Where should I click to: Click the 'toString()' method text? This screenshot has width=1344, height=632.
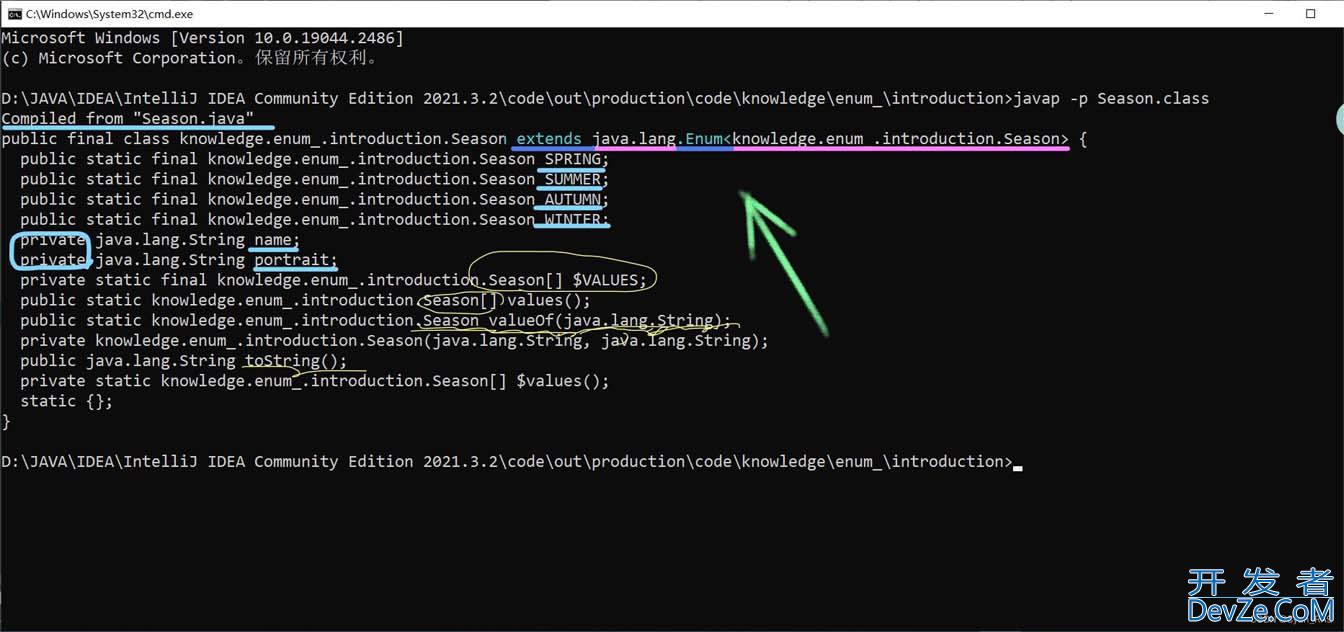(x=292, y=360)
